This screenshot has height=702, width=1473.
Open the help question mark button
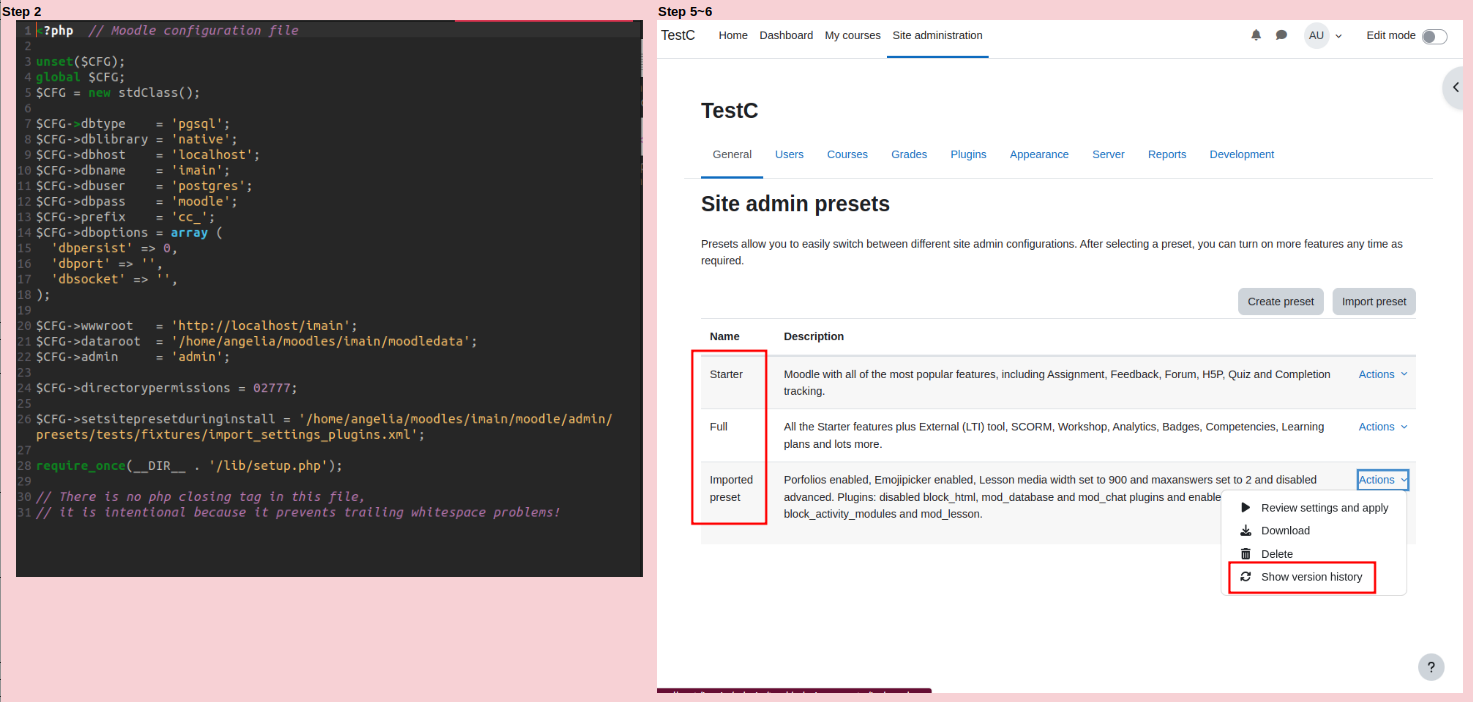click(1431, 667)
